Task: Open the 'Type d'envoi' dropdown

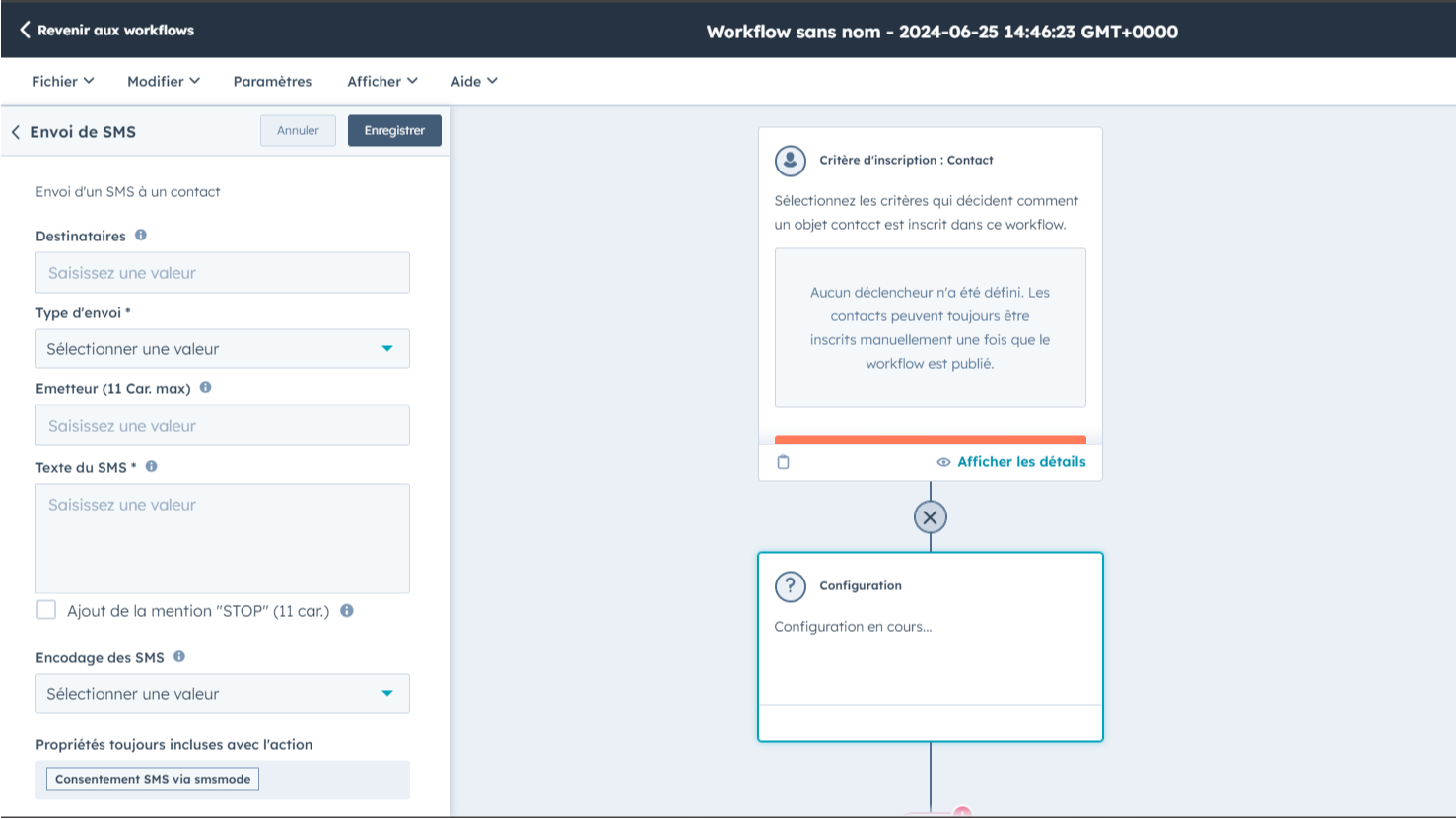Action: (223, 348)
